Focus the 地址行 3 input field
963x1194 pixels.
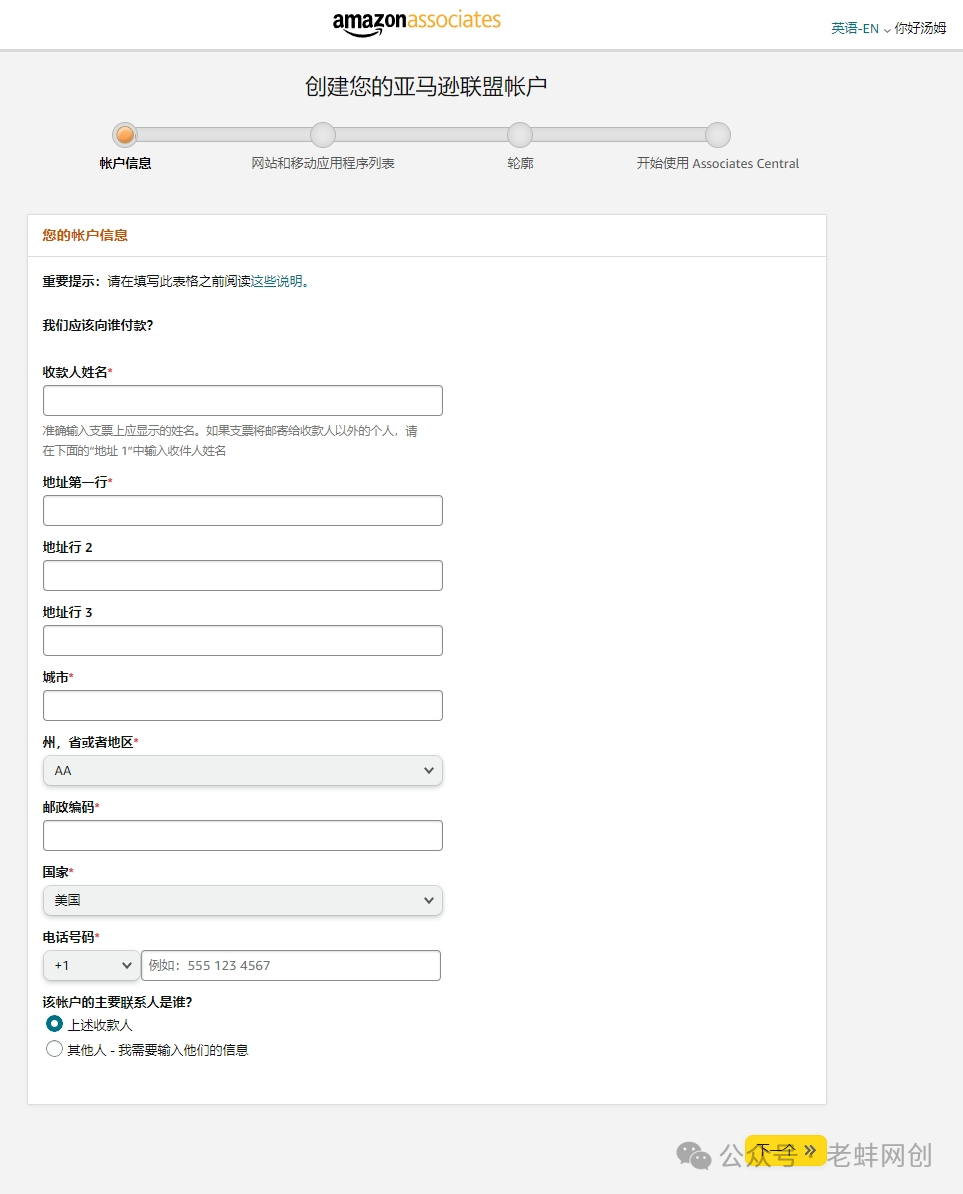[x=243, y=640]
